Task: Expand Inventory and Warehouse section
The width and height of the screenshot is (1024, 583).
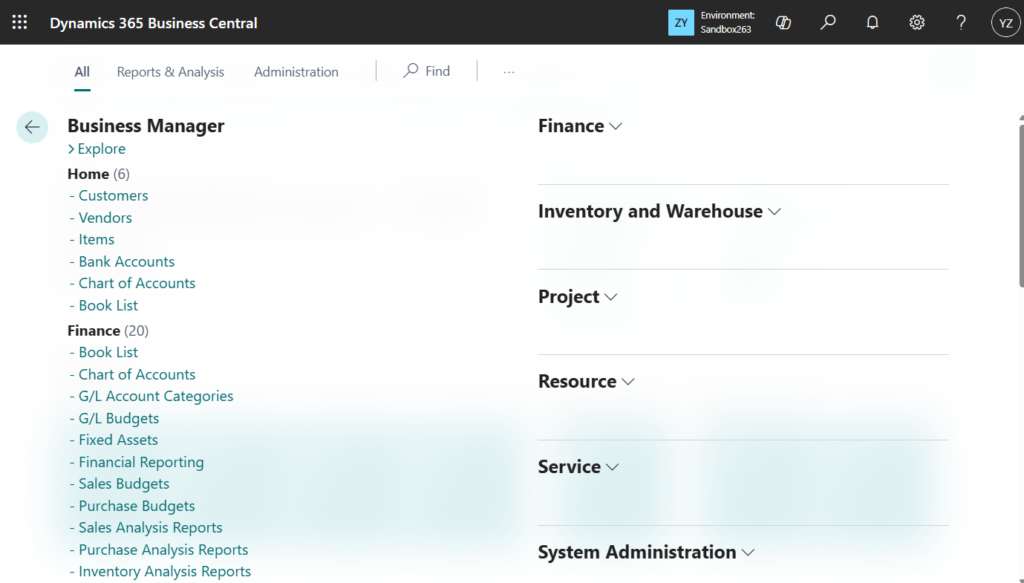Action: click(x=774, y=212)
